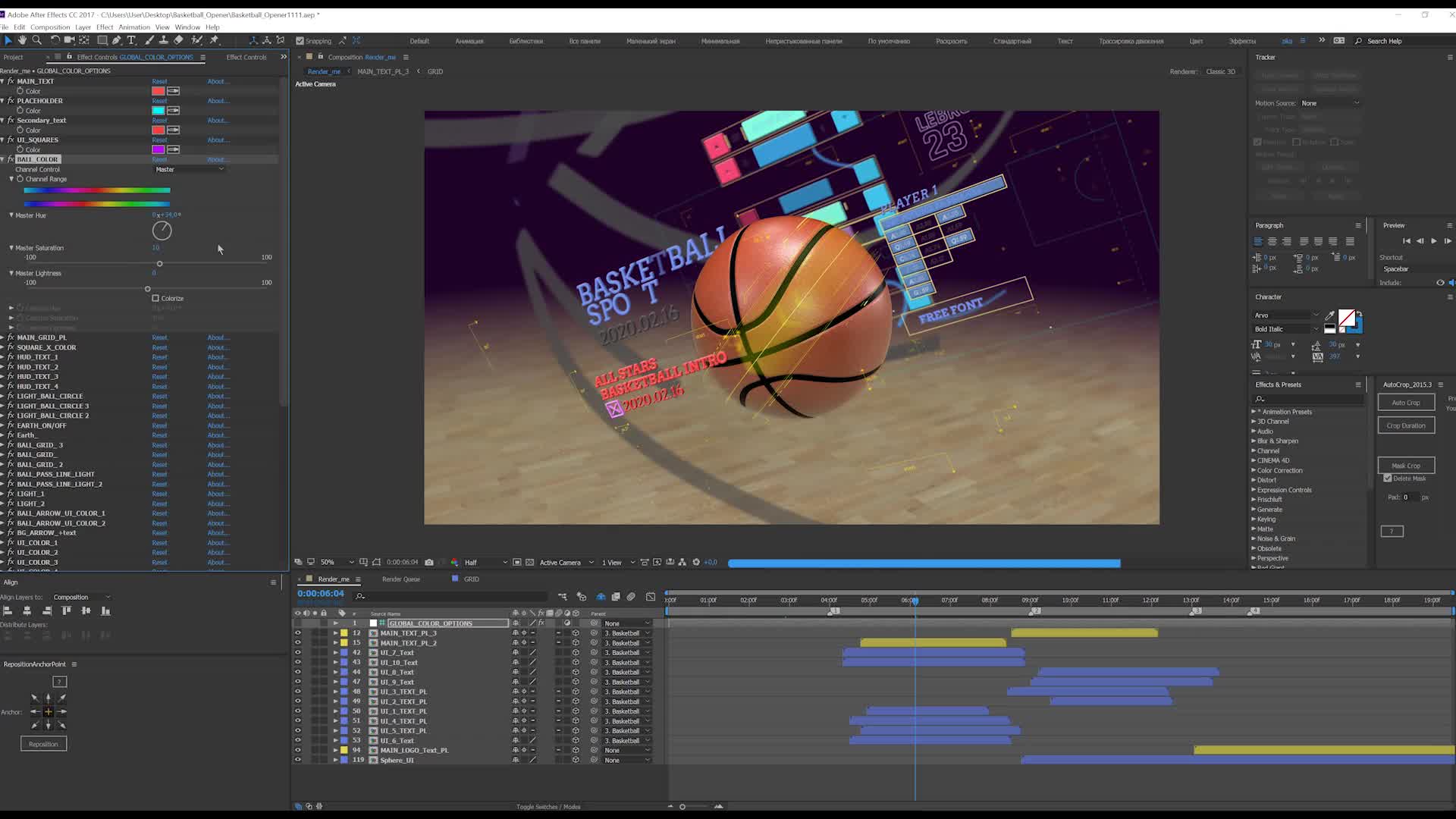
Task: Click the Reposition button in Align panel
Action: (43, 744)
